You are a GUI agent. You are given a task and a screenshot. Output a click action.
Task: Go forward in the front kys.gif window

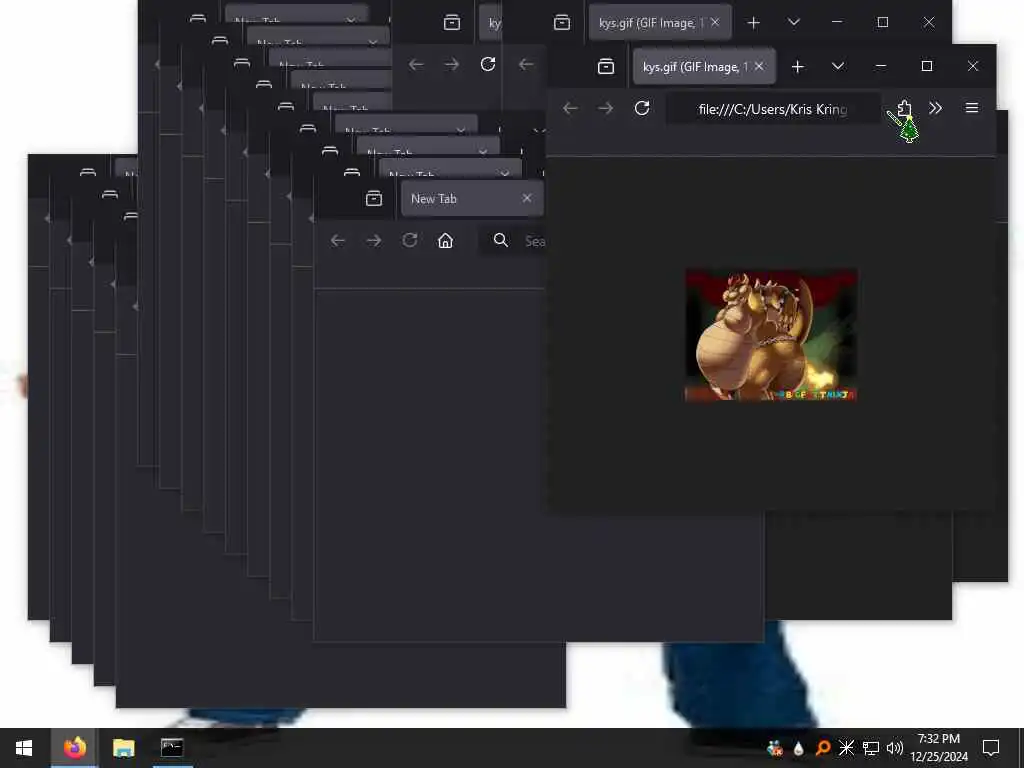[605, 108]
